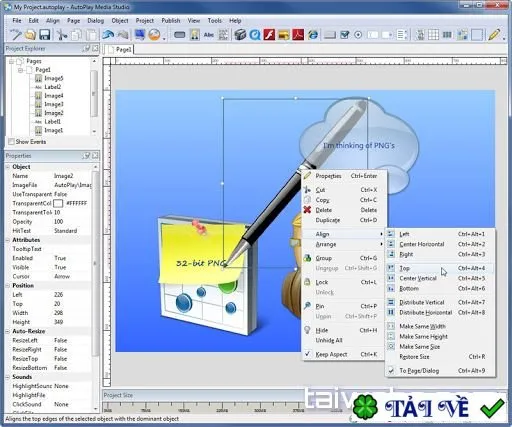
Task: Choose Center Horizontal in Align submenu
Action: [x=440, y=244]
